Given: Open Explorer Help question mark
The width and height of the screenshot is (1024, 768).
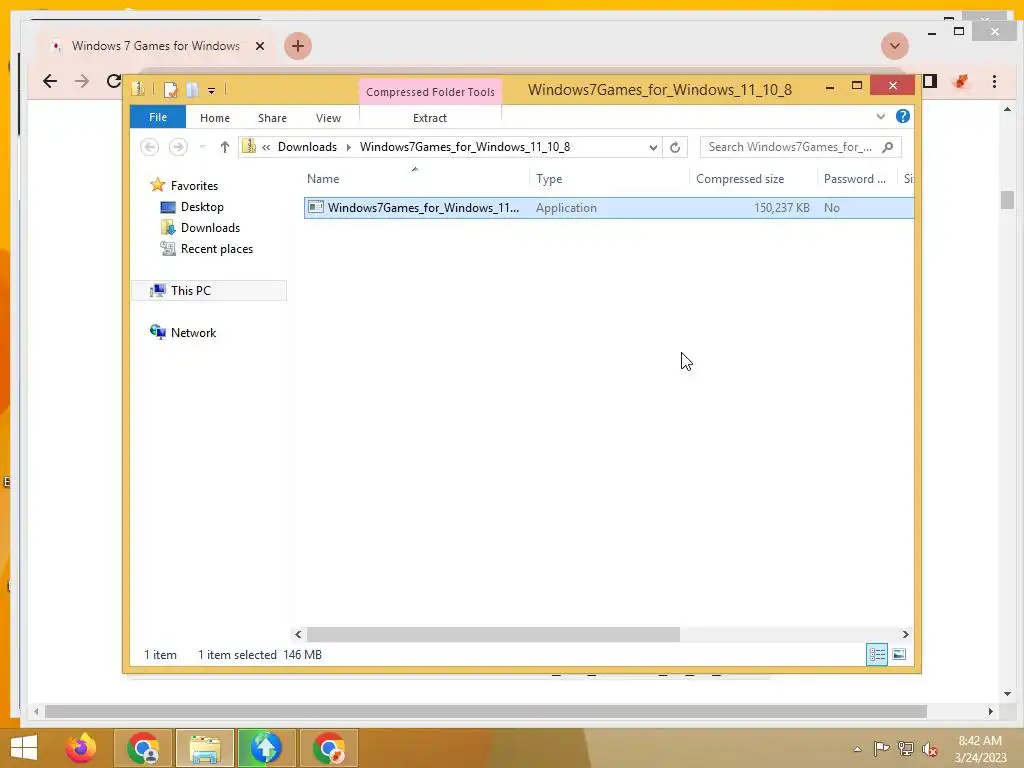Looking at the screenshot, I should click(903, 116).
